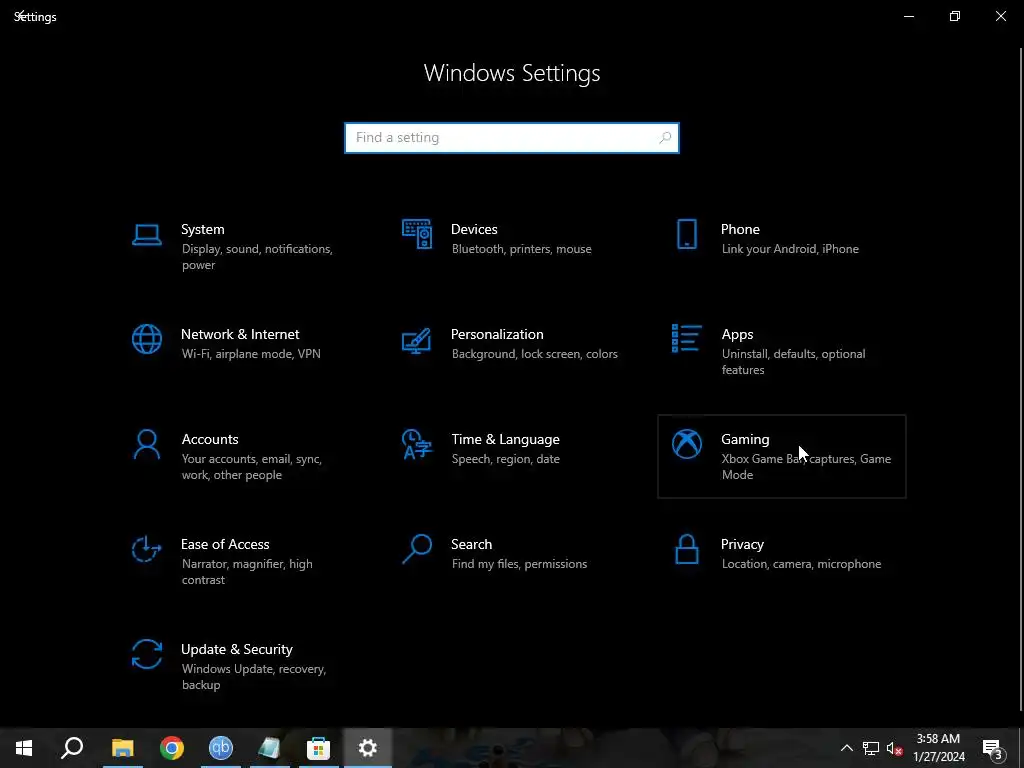This screenshot has width=1024, height=768.
Task: Click 'Find my files, permissions' text
Action: click(x=519, y=564)
